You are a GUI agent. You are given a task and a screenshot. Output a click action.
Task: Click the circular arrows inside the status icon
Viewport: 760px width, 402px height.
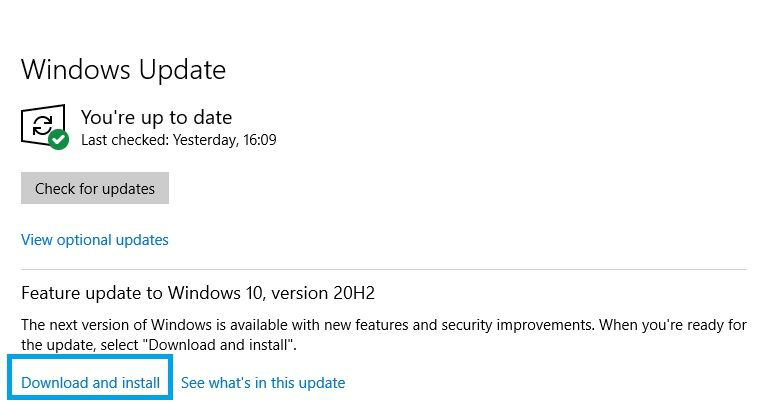(43, 126)
